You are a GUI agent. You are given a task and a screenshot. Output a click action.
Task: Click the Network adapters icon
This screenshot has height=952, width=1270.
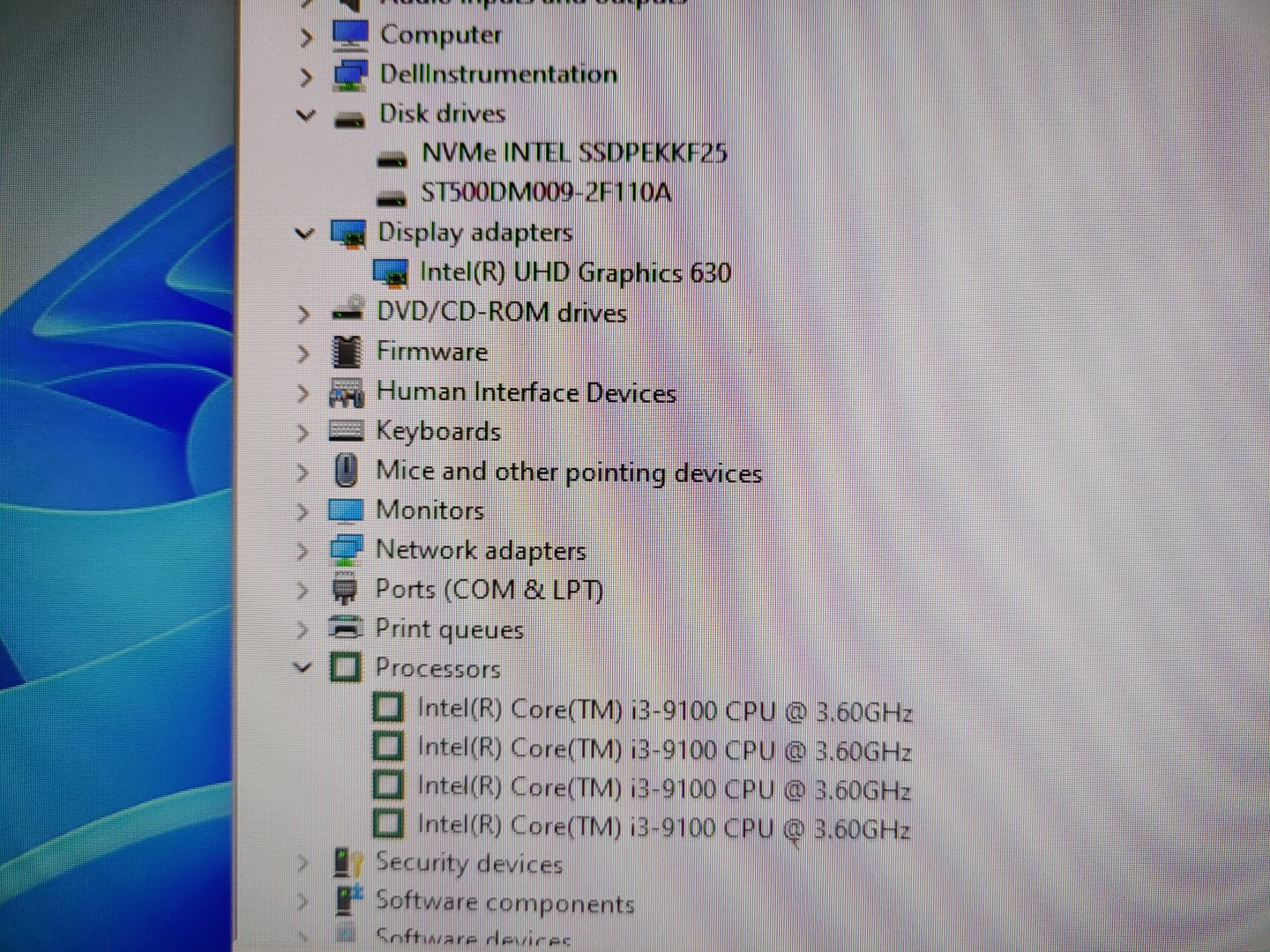pyautogui.click(x=345, y=550)
